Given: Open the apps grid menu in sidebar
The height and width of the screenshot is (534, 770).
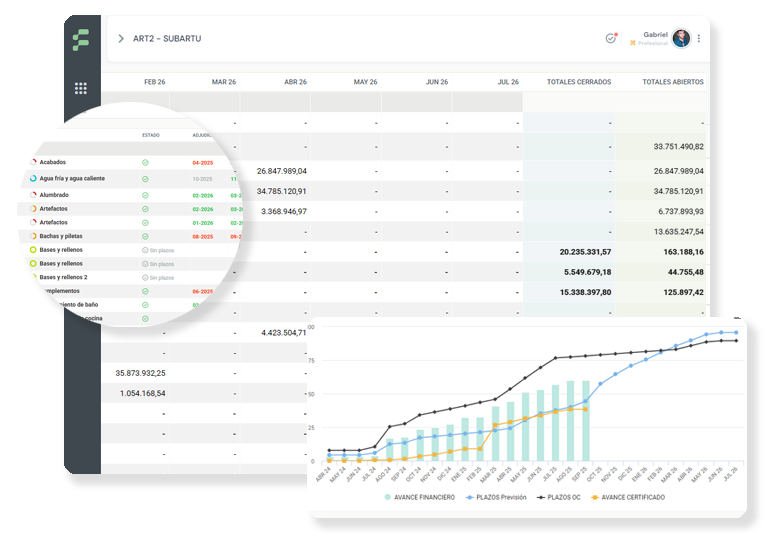Looking at the screenshot, I should click(x=81, y=88).
